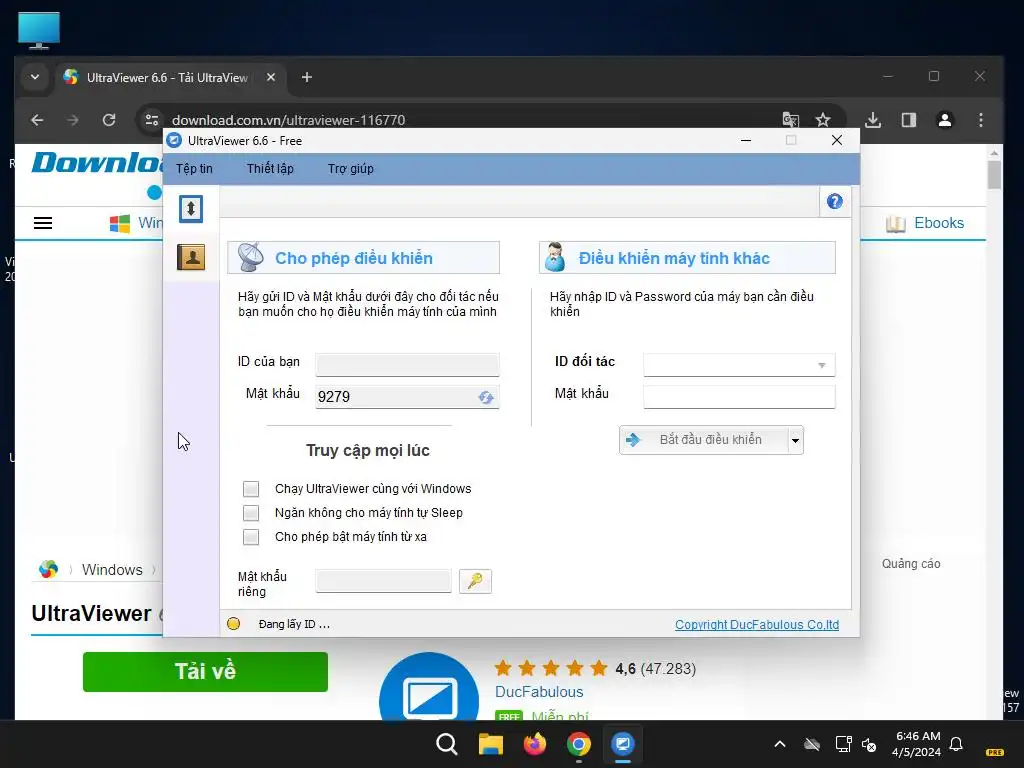
Task: Click the key icon to set private password
Action: 475,581
